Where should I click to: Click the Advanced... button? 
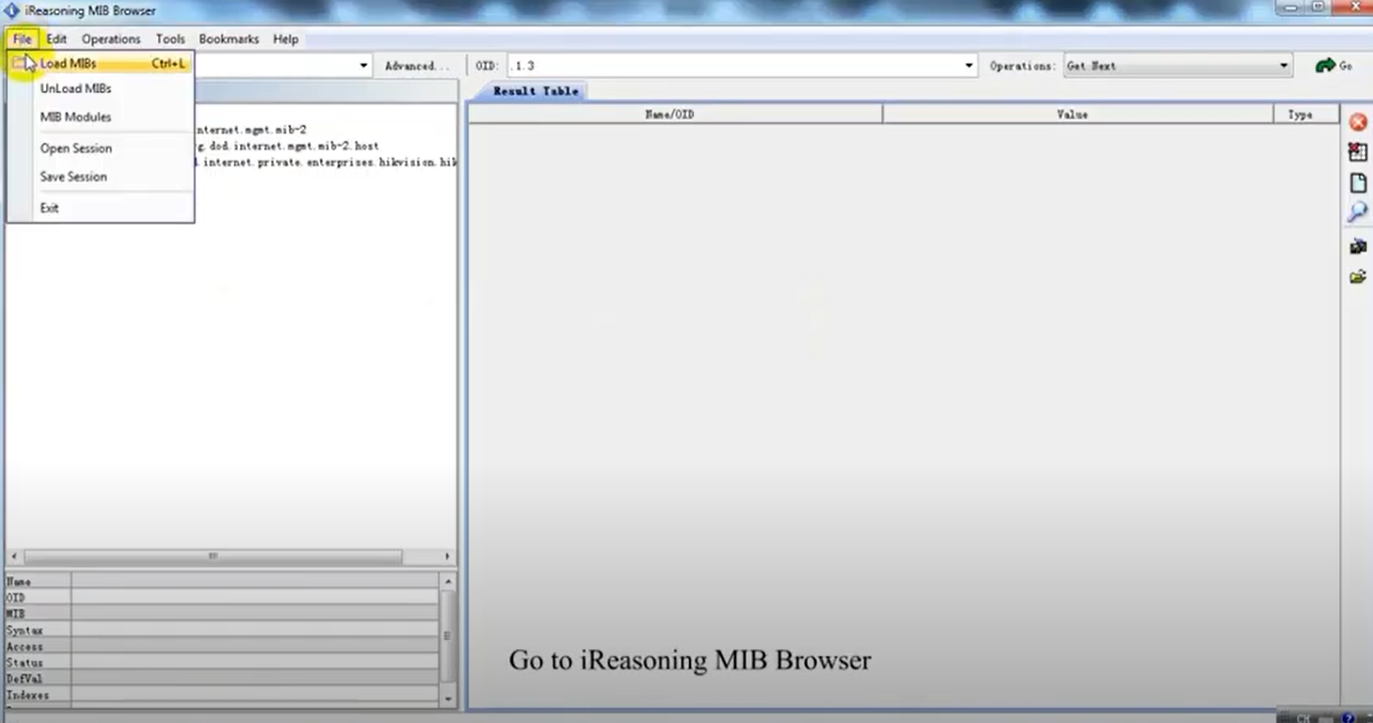[x=417, y=66]
